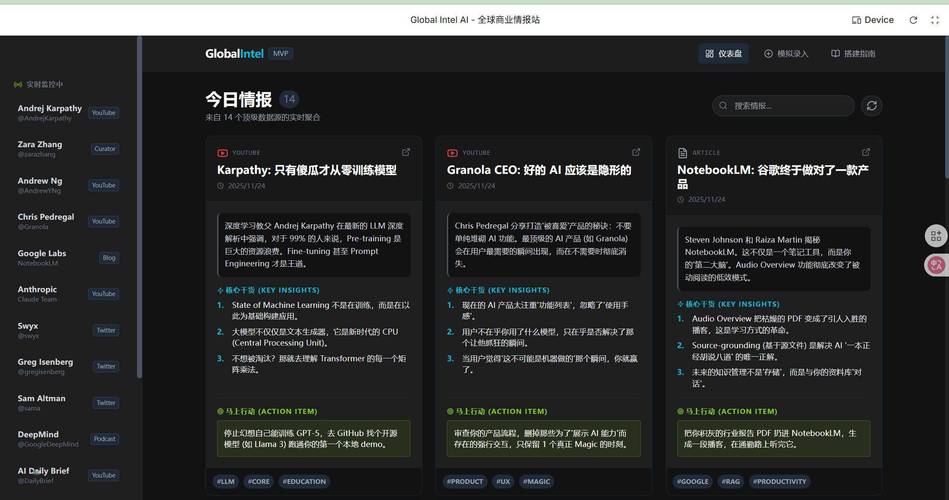Open the 搭建指南 tab
The height and width of the screenshot is (500, 949).
(x=853, y=53)
